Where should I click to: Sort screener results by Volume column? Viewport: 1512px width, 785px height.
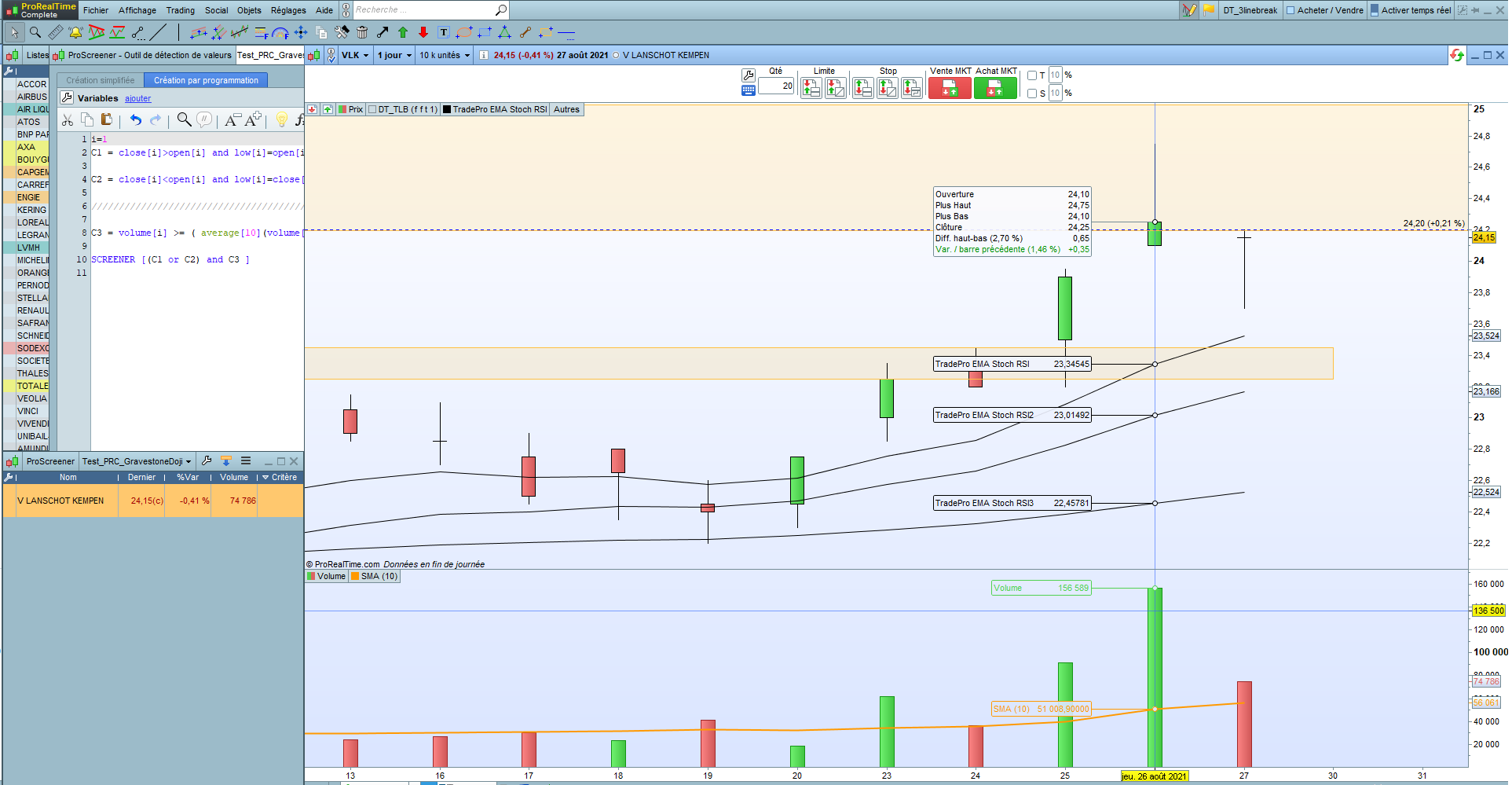[x=233, y=477]
